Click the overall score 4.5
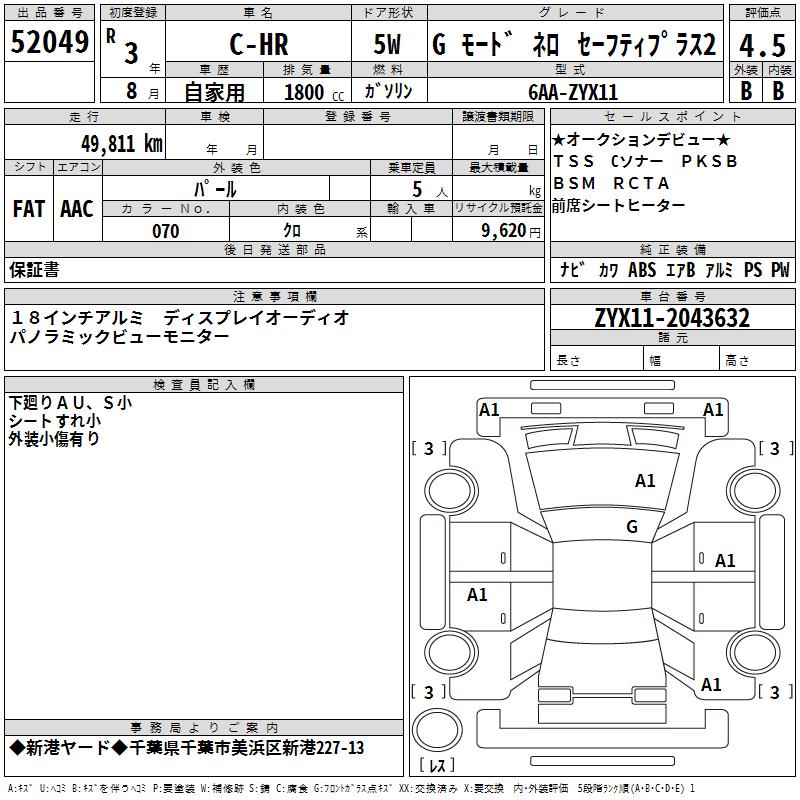800x800 pixels. (x=762, y=46)
